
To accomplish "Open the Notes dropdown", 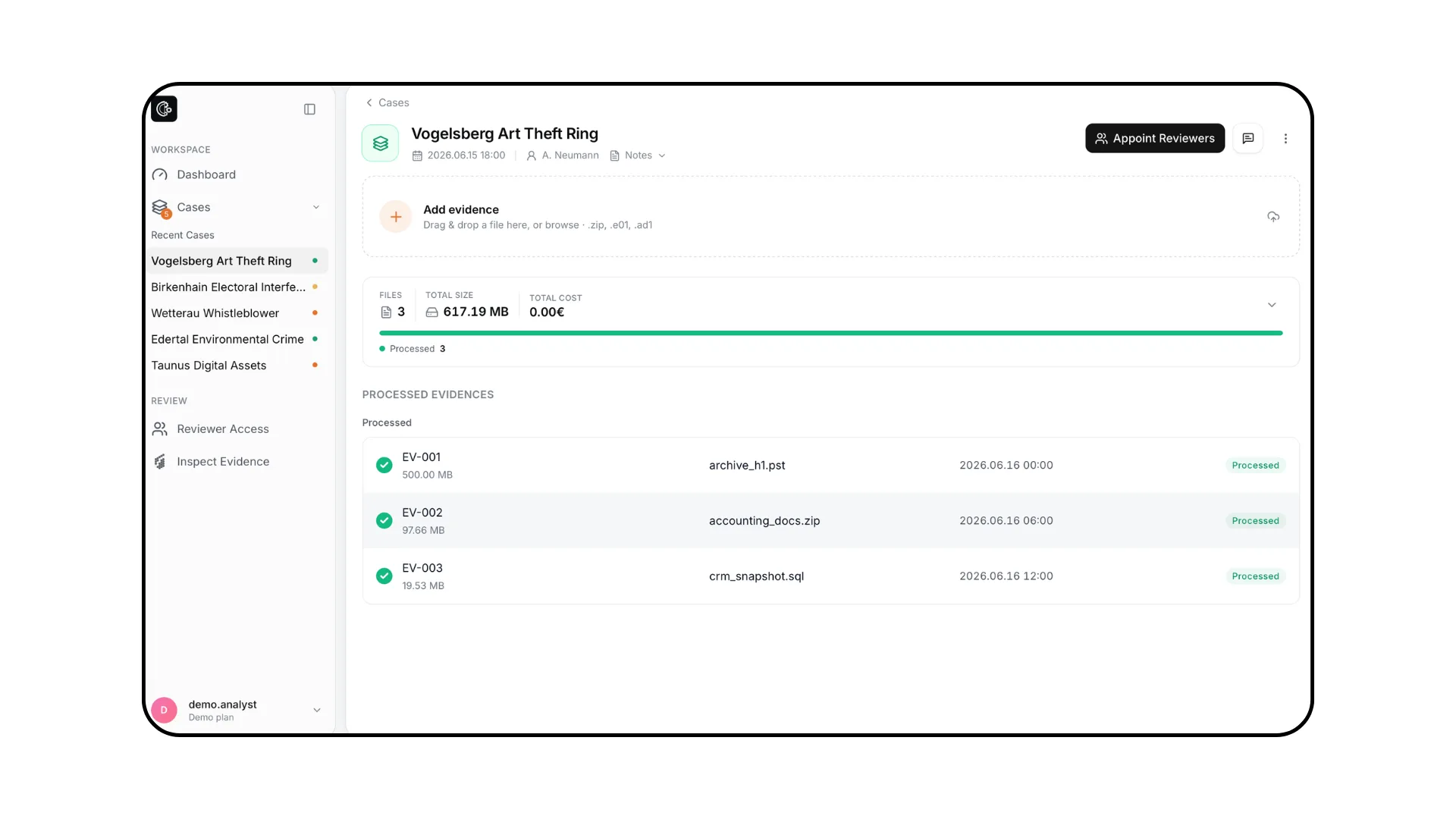I will pos(638,155).
